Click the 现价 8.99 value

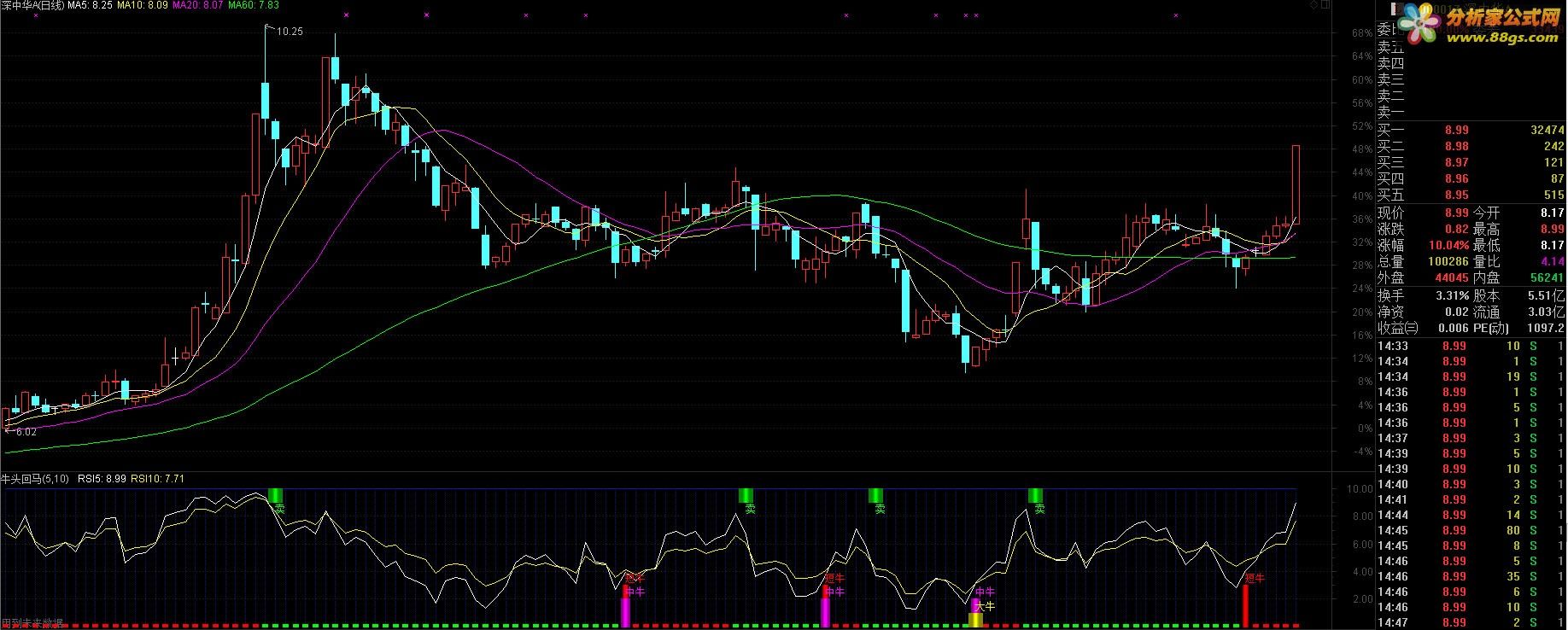tap(1457, 213)
